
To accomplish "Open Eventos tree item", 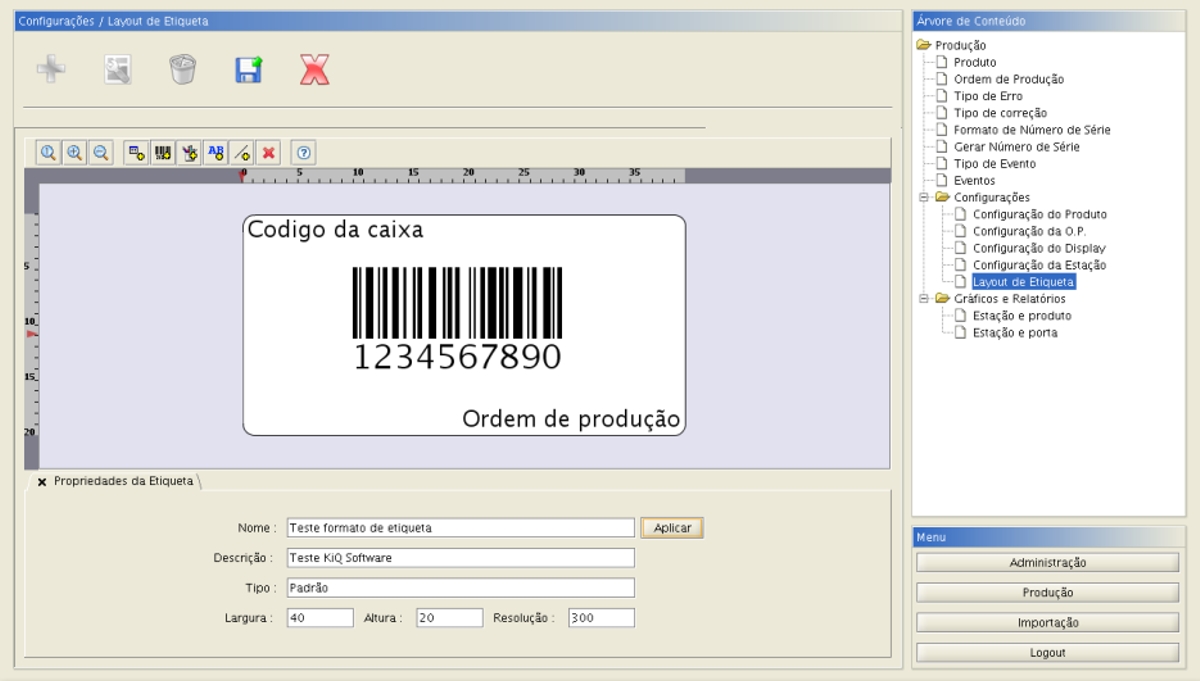I will coord(974,181).
